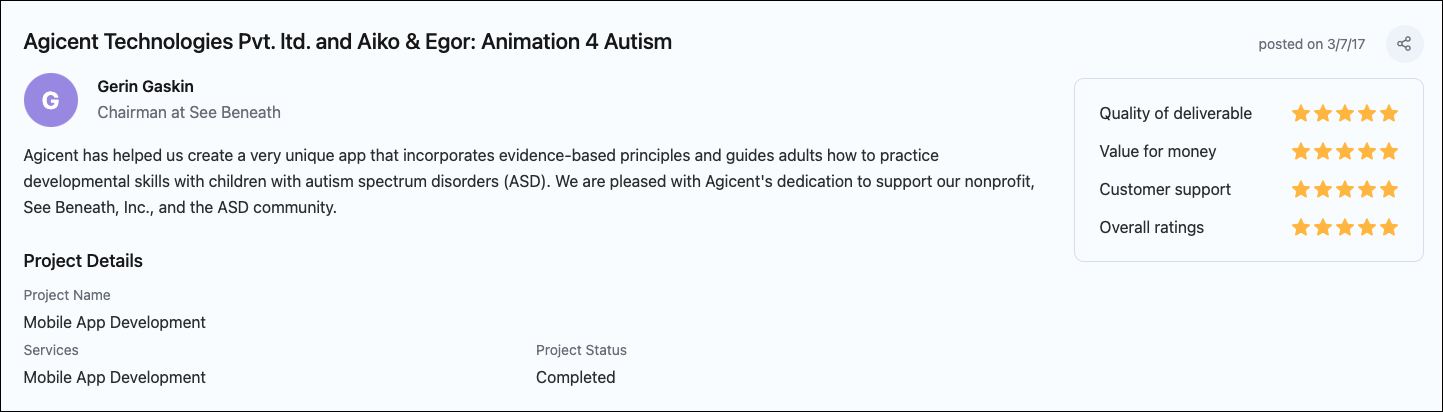Click the posted on 3/7/17 date
The image size is (1443, 412).
pos(1315,44)
